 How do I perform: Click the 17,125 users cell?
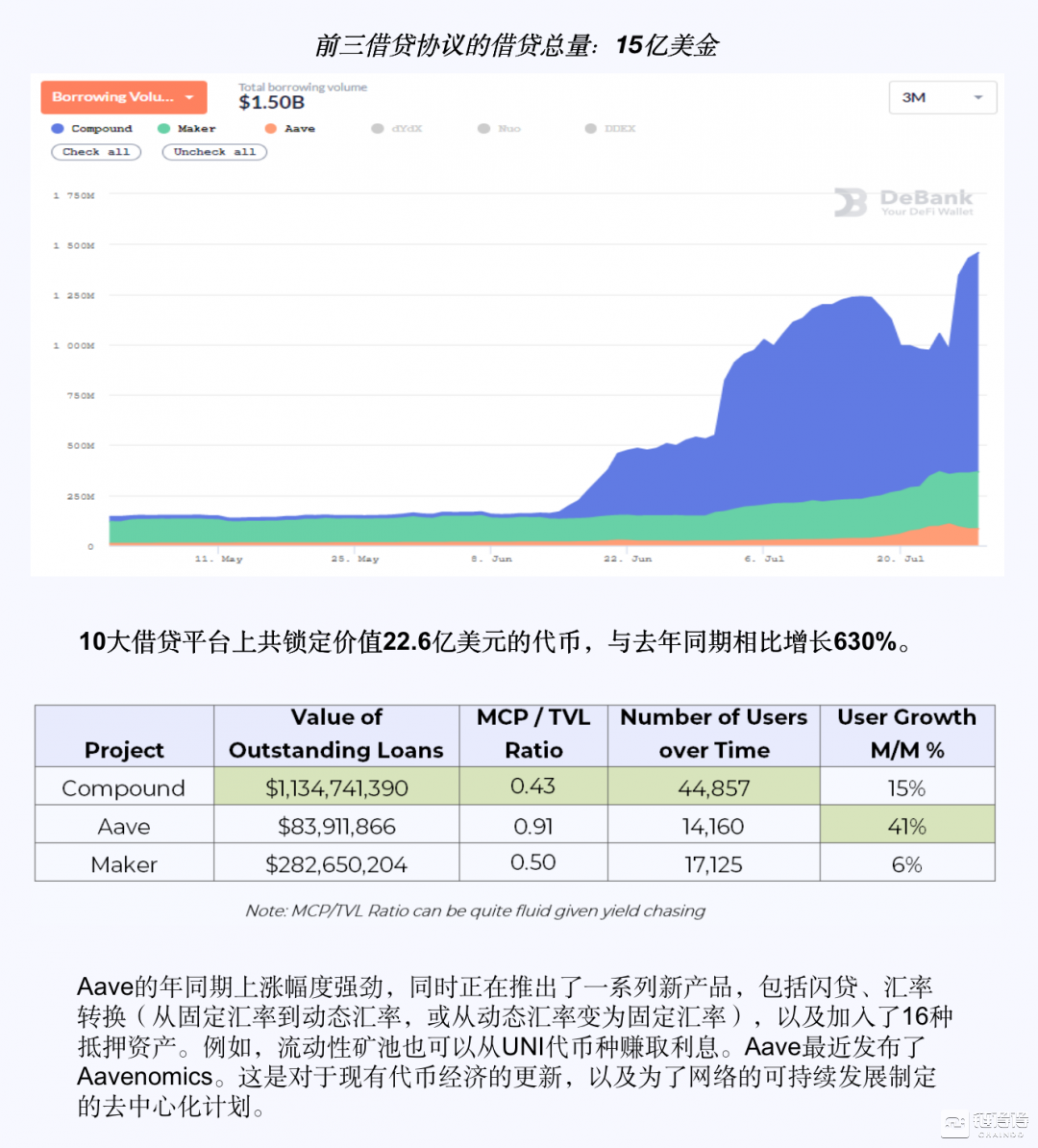click(x=714, y=863)
